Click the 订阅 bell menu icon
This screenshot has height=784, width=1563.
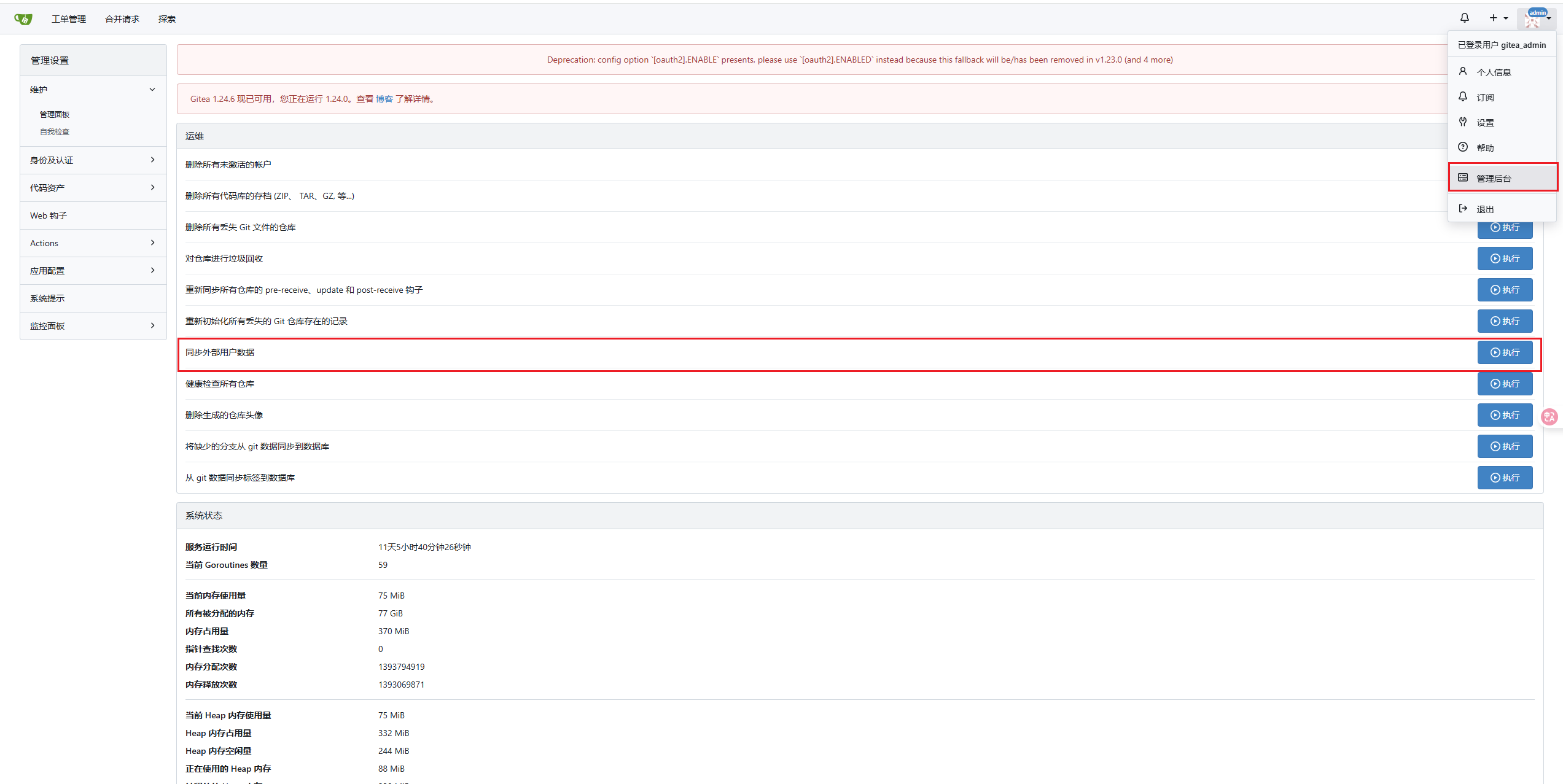point(1463,97)
